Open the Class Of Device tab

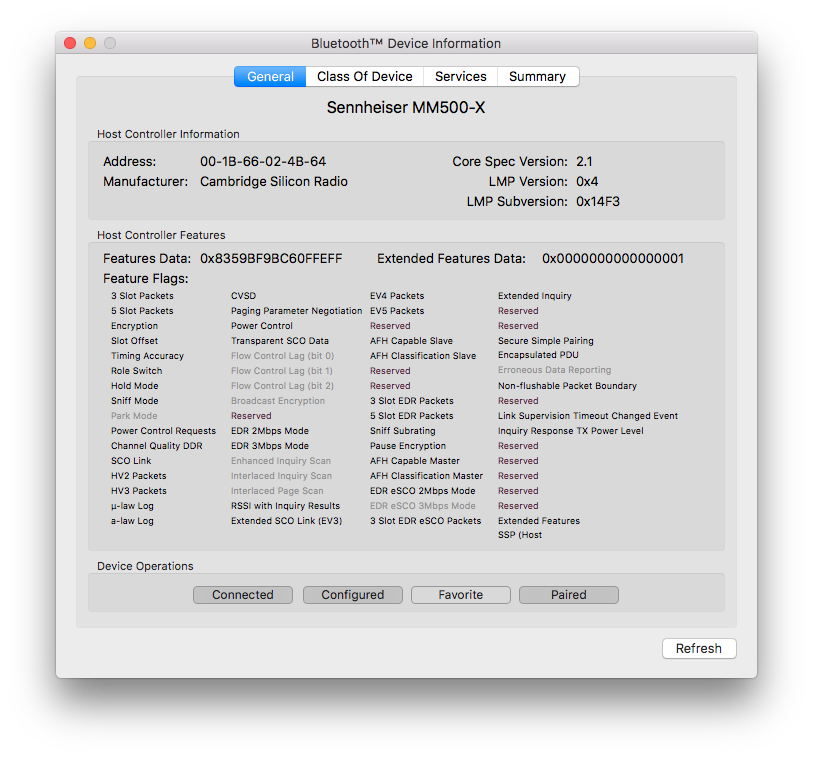tap(365, 77)
